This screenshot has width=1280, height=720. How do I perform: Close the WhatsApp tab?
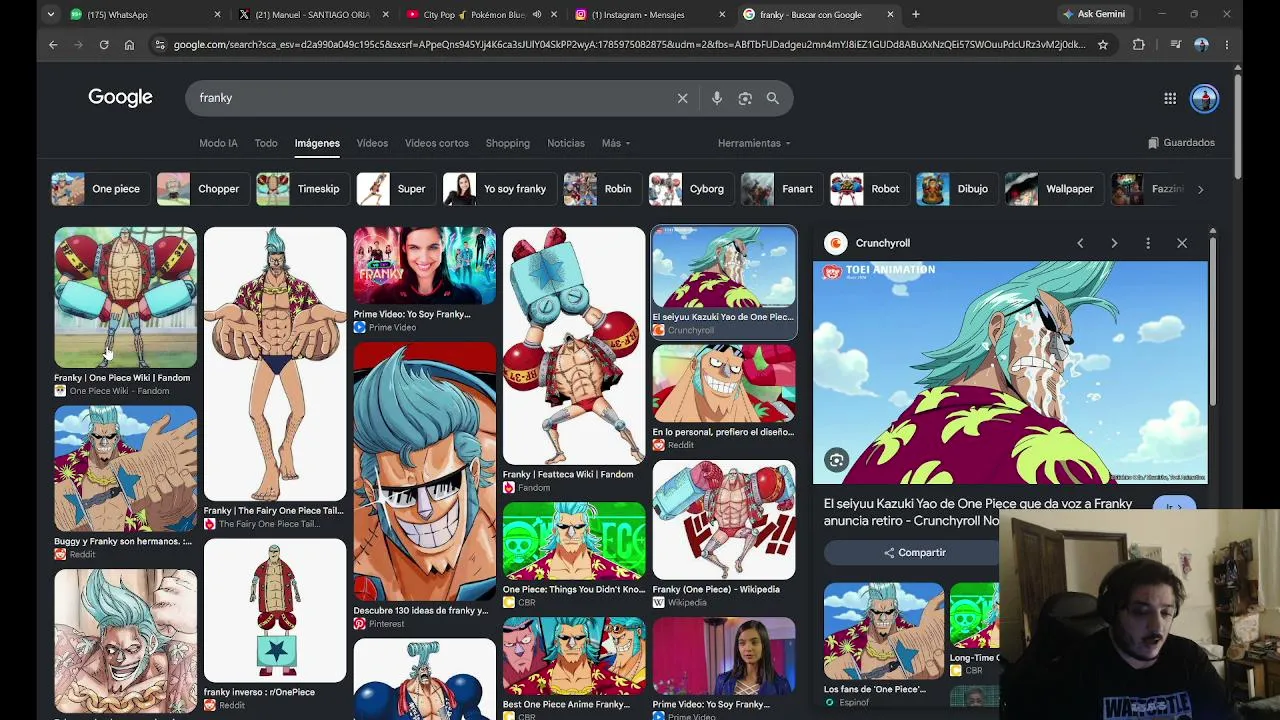pos(218,14)
